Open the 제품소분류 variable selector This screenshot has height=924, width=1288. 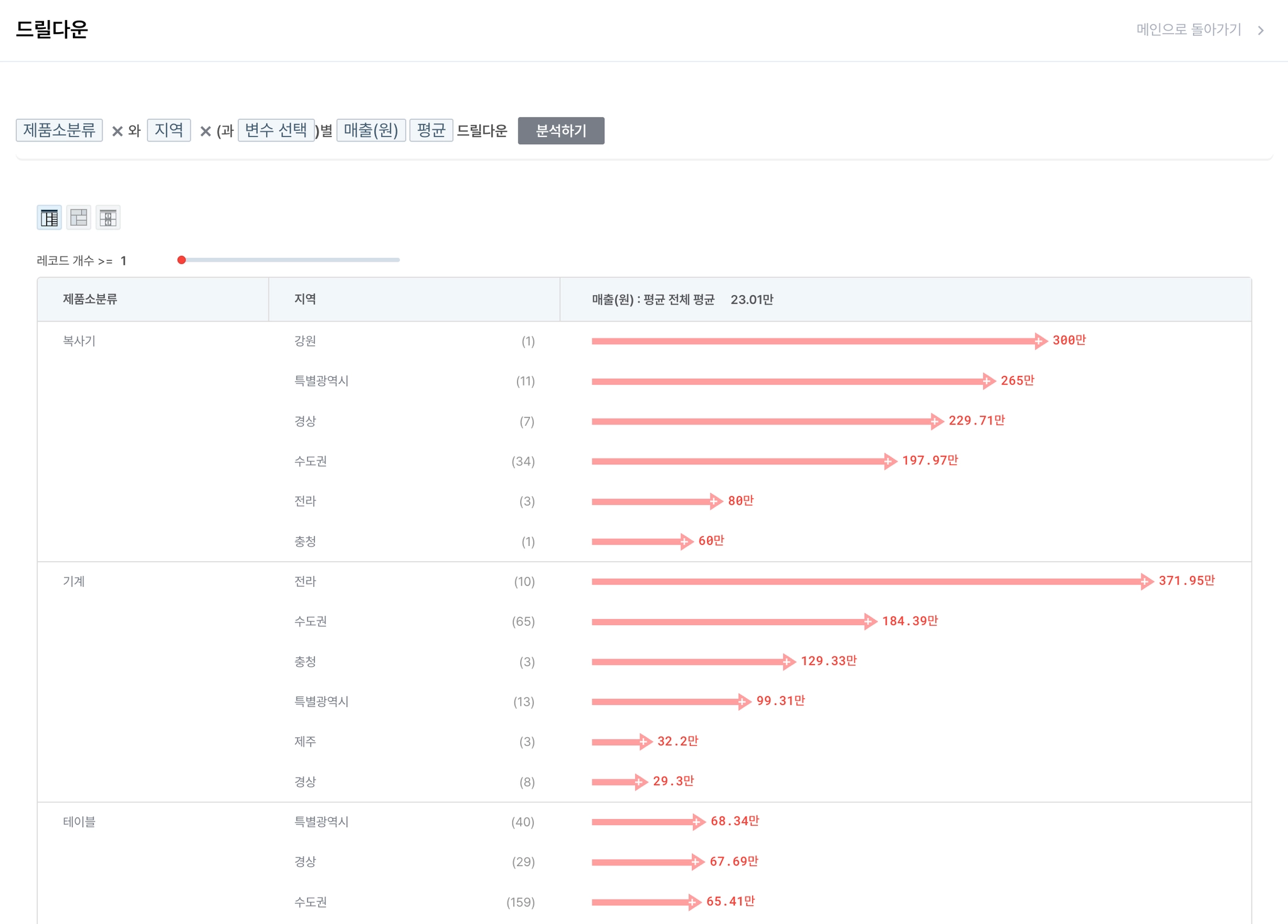point(59,130)
